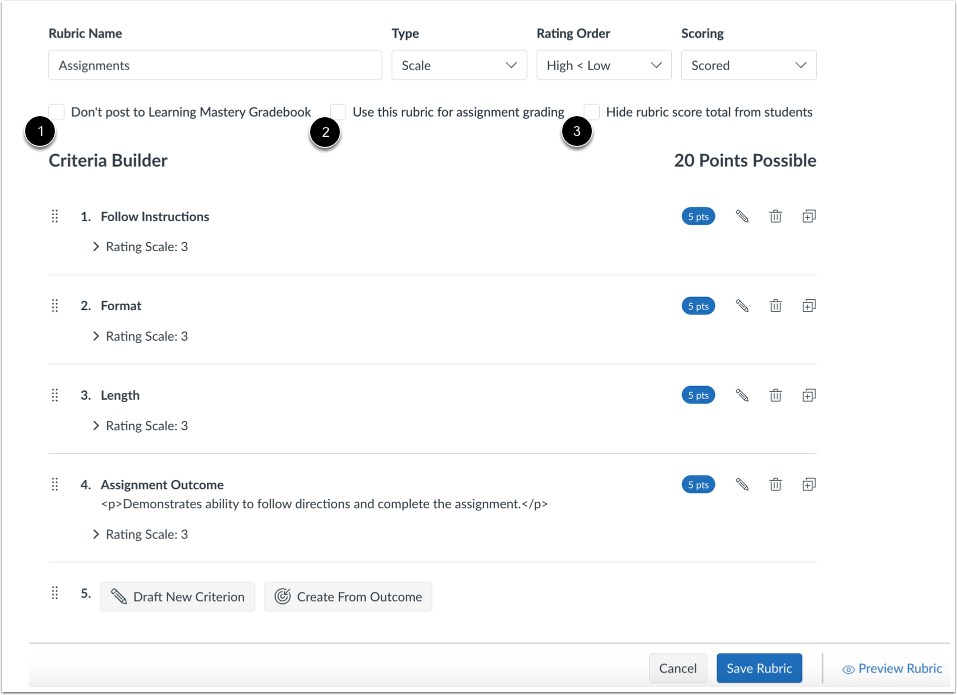The image size is (957, 695).
Task: Check Use this rubric for assignment grading
Action: point(339,112)
